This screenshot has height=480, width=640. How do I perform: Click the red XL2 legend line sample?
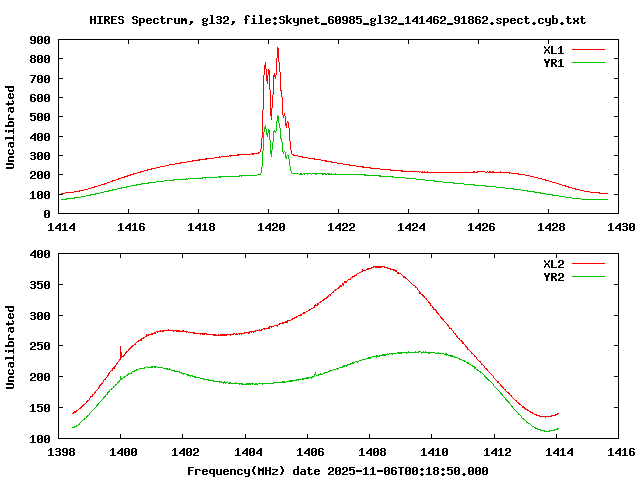coord(590,264)
